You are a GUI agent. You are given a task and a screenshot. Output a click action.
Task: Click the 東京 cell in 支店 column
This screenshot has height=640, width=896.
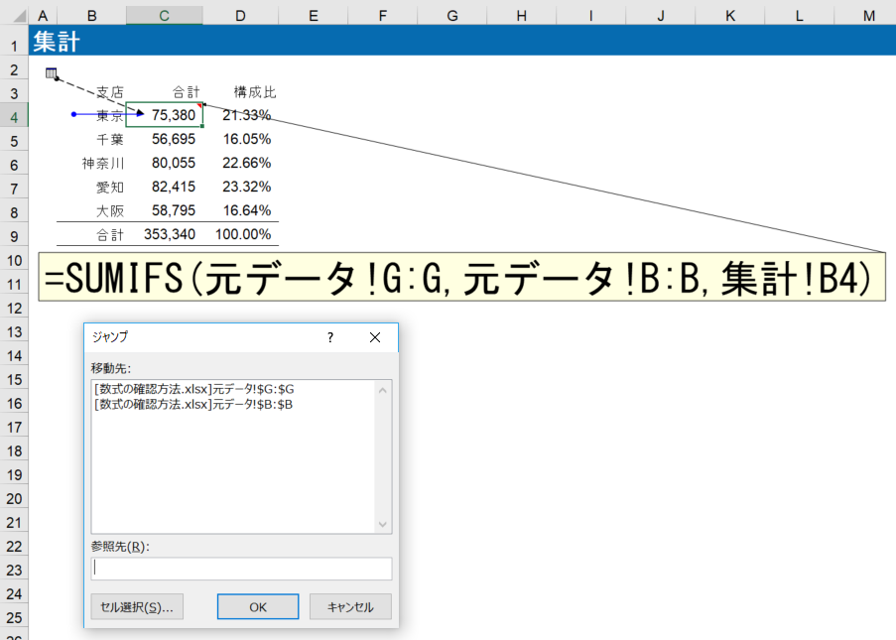click(x=109, y=115)
